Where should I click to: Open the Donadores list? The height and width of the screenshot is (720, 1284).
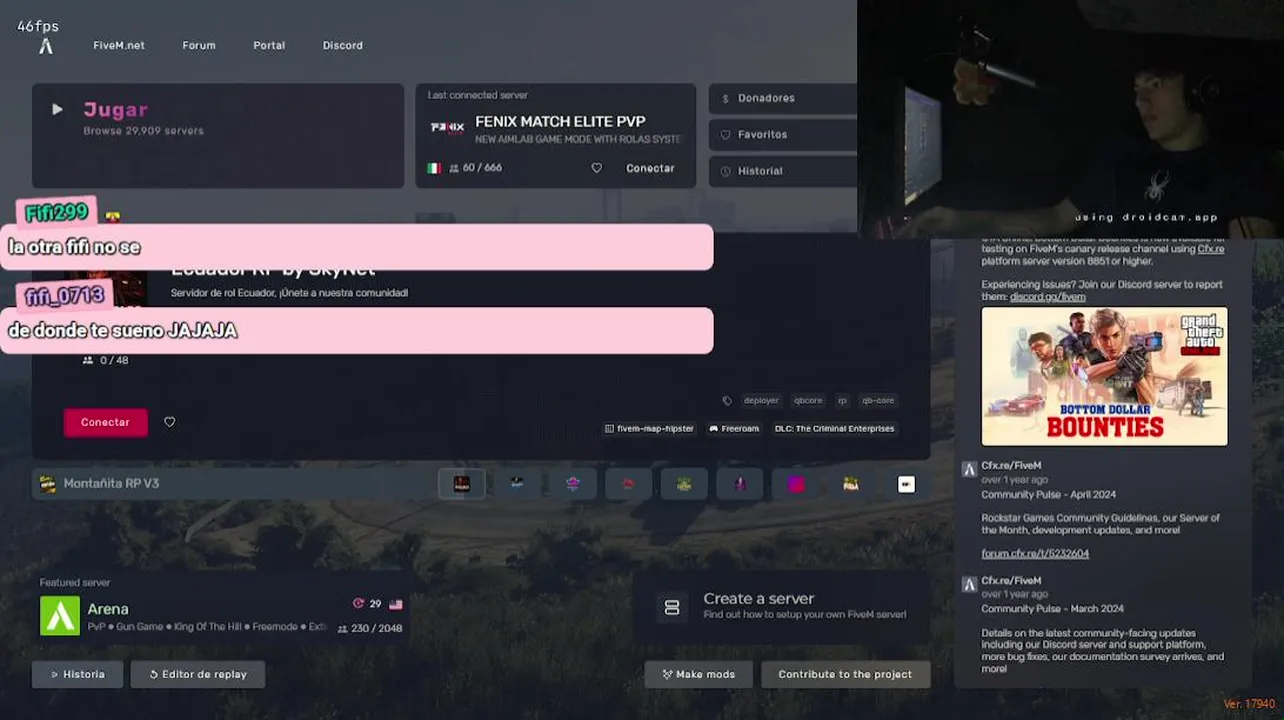click(x=783, y=98)
